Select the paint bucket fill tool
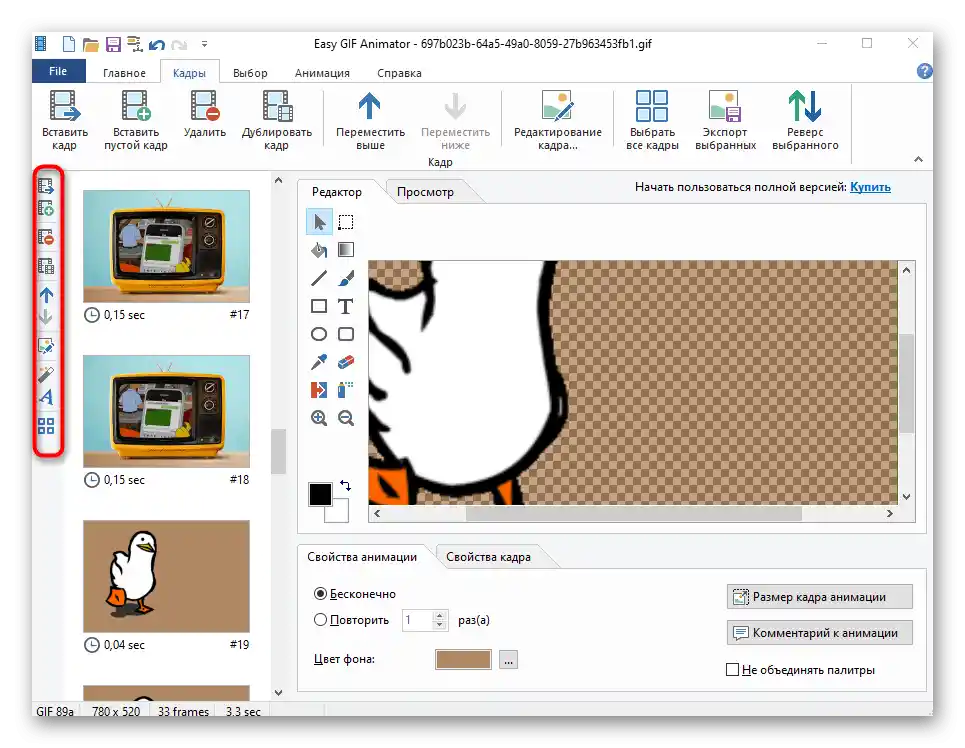Screen dimensions: 965x748 point(319,250)
